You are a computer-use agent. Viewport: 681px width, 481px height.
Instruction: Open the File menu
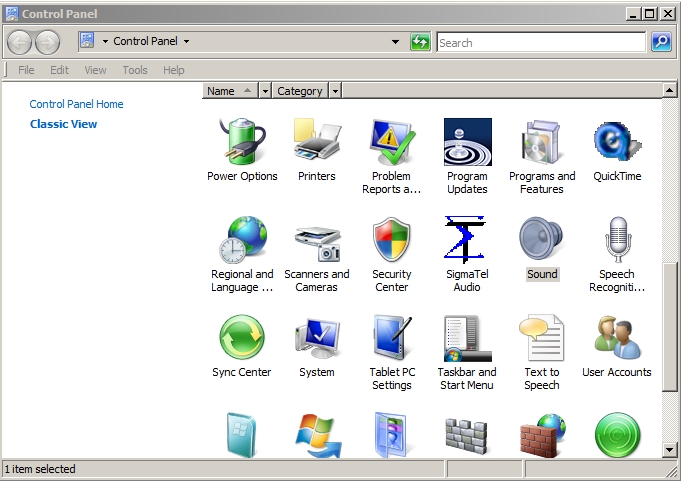tap(26, 70)
